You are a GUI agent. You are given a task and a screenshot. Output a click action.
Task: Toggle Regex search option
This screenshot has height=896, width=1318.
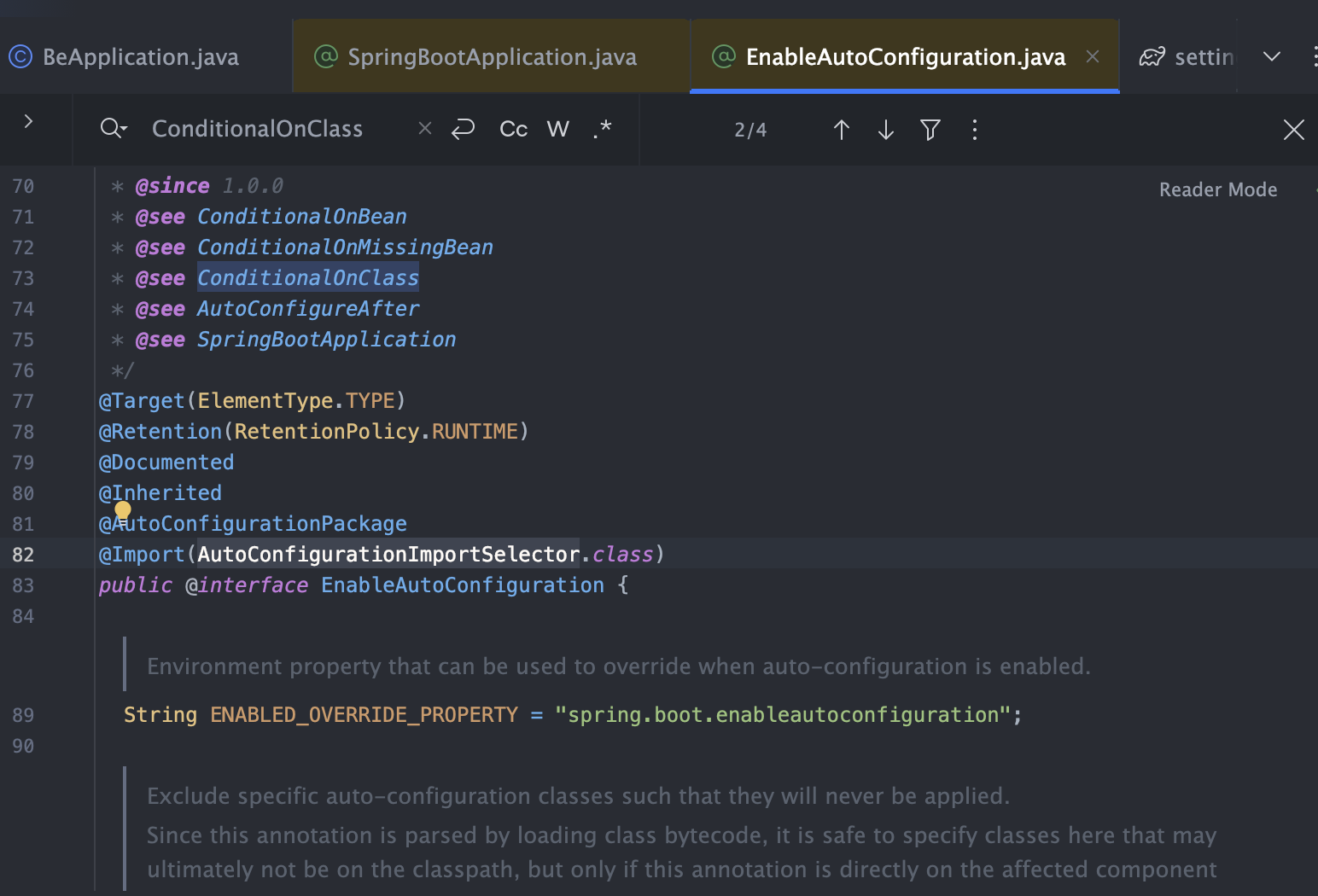tap(603, 129)
